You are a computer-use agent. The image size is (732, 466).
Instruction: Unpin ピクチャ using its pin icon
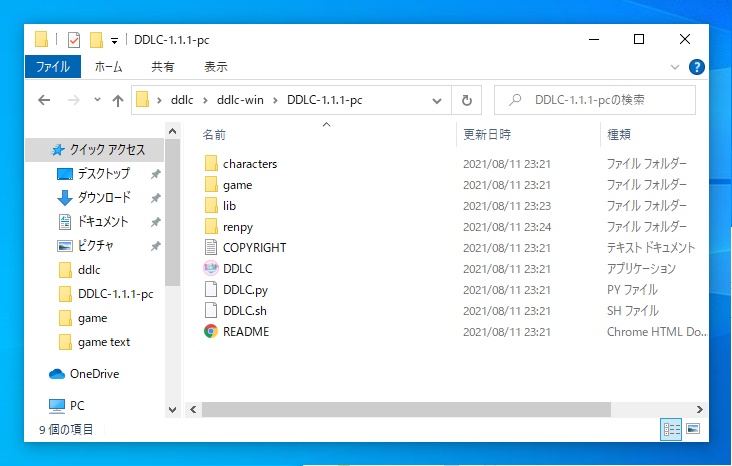[155, 246]
